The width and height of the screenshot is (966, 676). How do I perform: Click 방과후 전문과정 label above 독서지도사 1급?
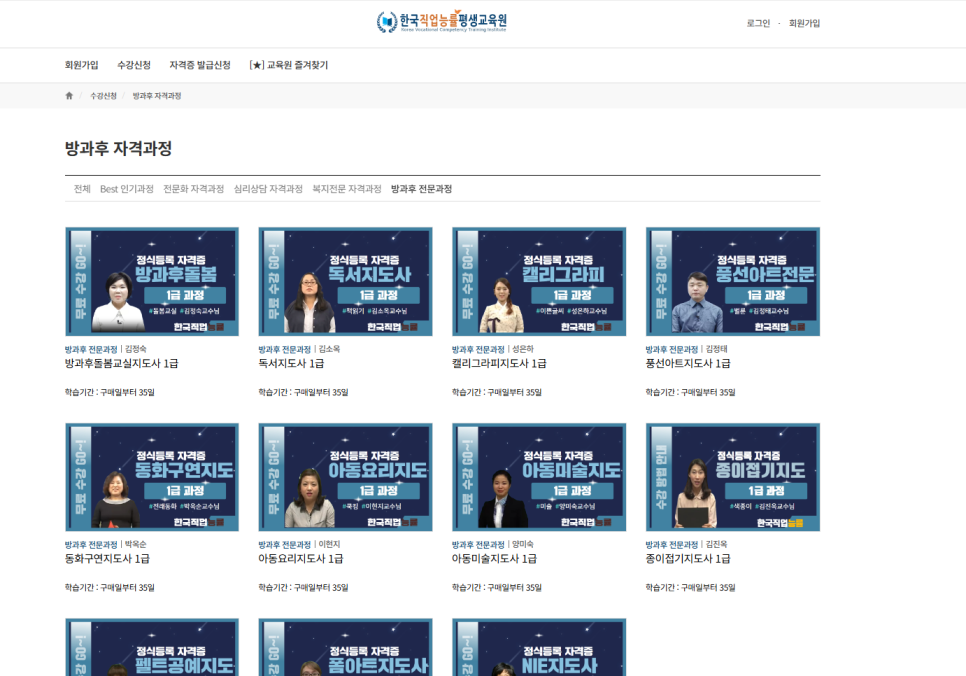(x=285, y=349)
